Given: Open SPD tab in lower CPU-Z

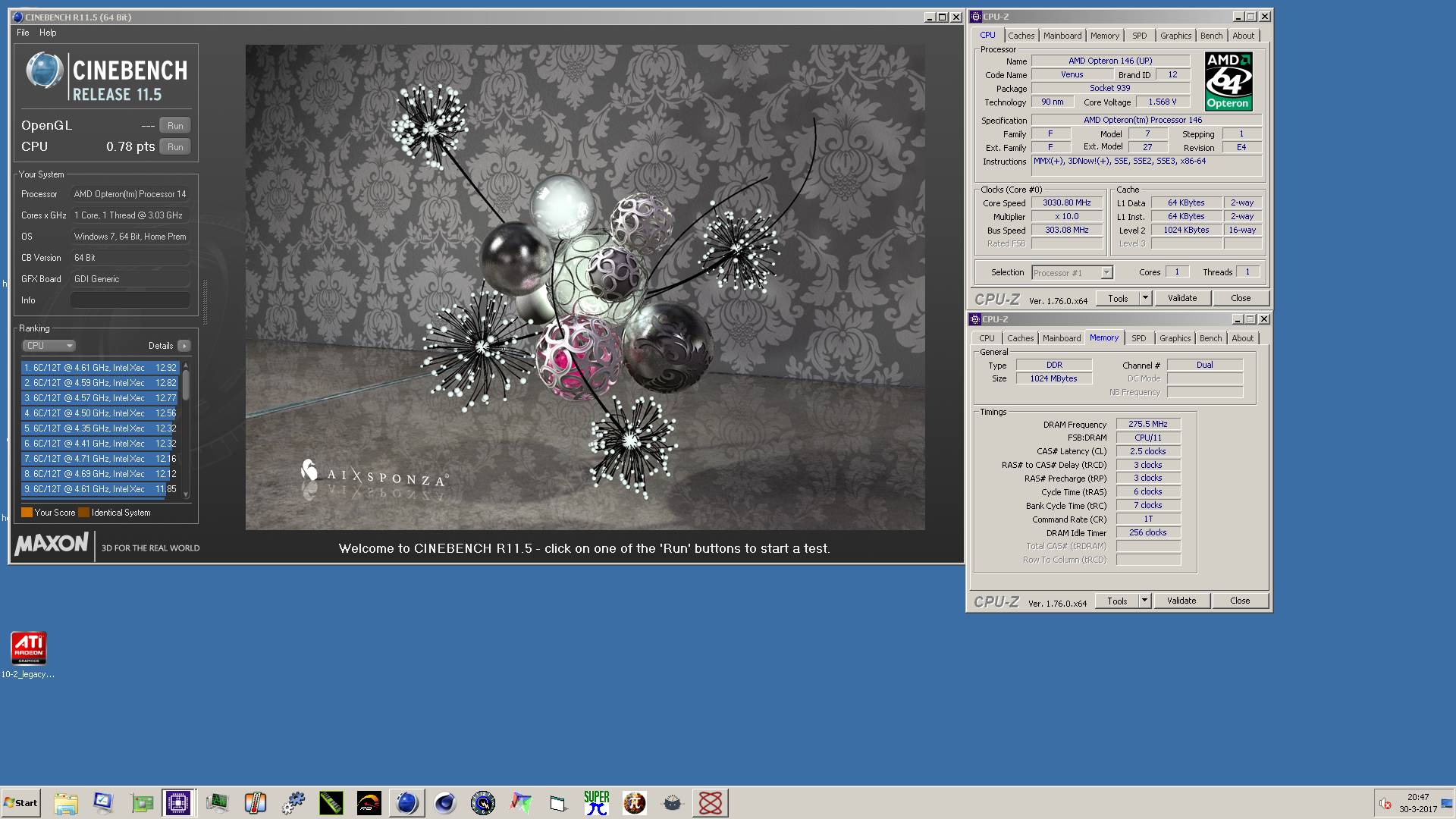Looking at the screenshot, I should 1139,338.
